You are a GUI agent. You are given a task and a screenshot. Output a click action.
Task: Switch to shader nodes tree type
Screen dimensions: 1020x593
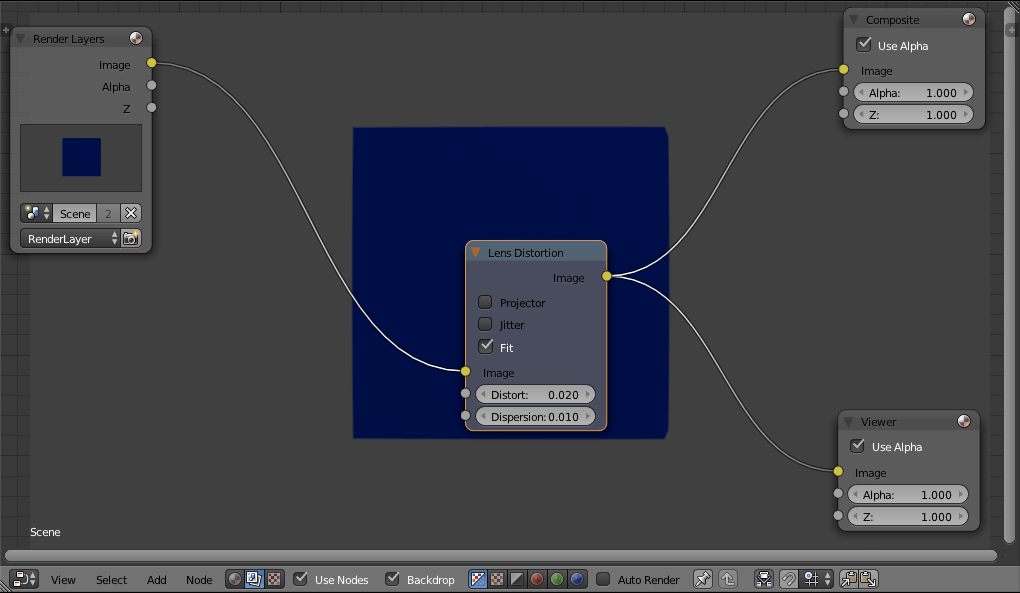(235, 579)
